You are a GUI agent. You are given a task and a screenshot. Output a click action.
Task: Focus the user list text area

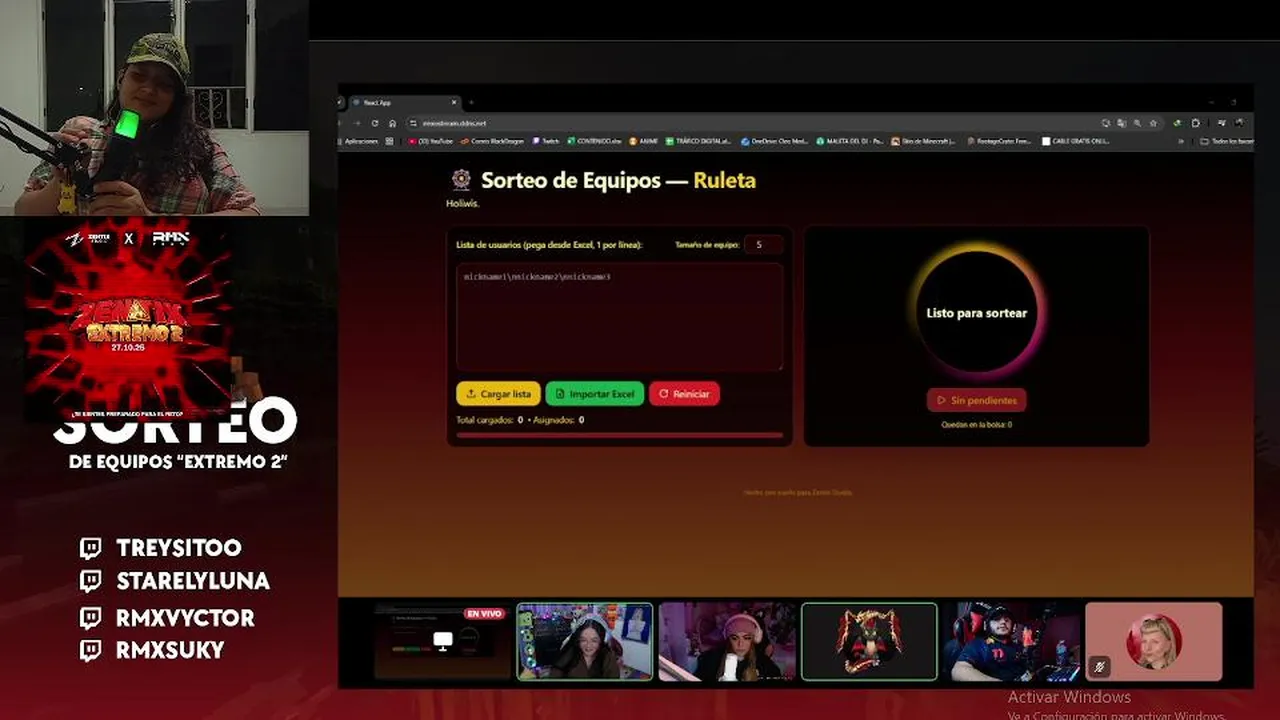point(619,317)
